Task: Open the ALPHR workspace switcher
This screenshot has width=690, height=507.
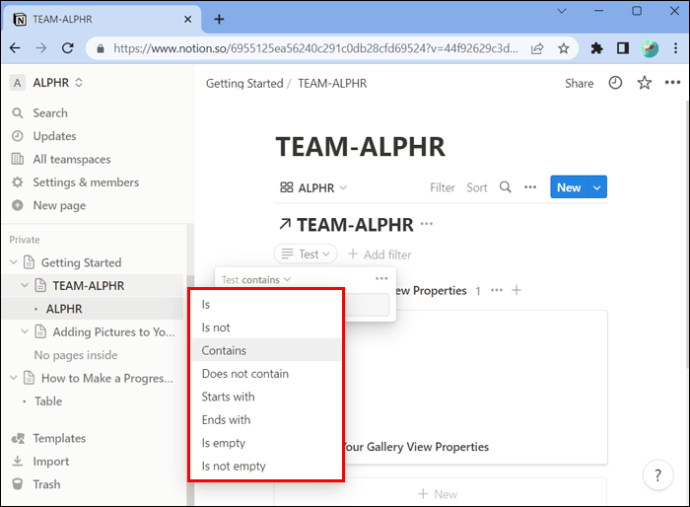Action: tap(47, 83)
